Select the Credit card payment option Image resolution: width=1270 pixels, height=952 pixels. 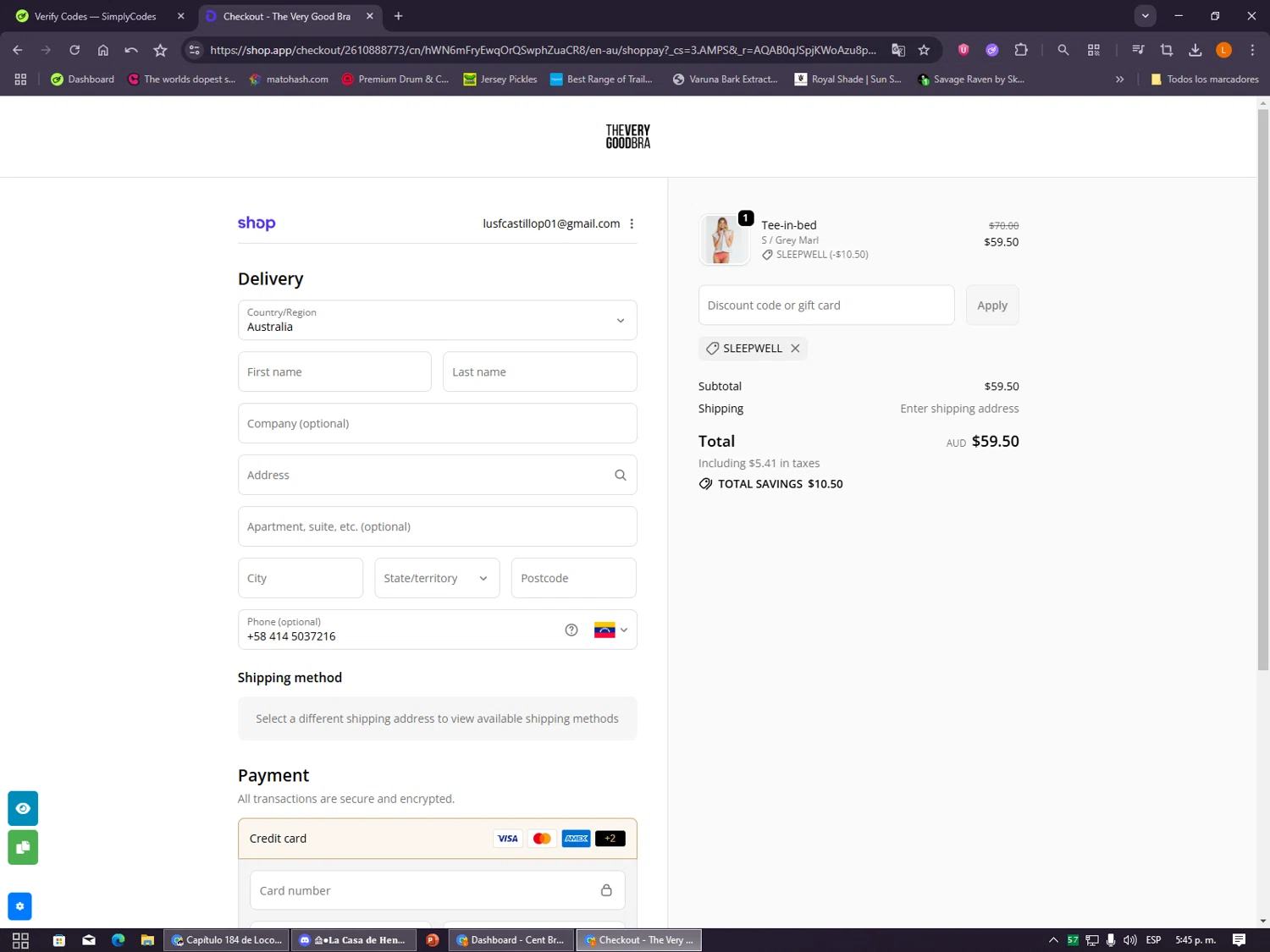pyautogui.click(x=437, y=839)
